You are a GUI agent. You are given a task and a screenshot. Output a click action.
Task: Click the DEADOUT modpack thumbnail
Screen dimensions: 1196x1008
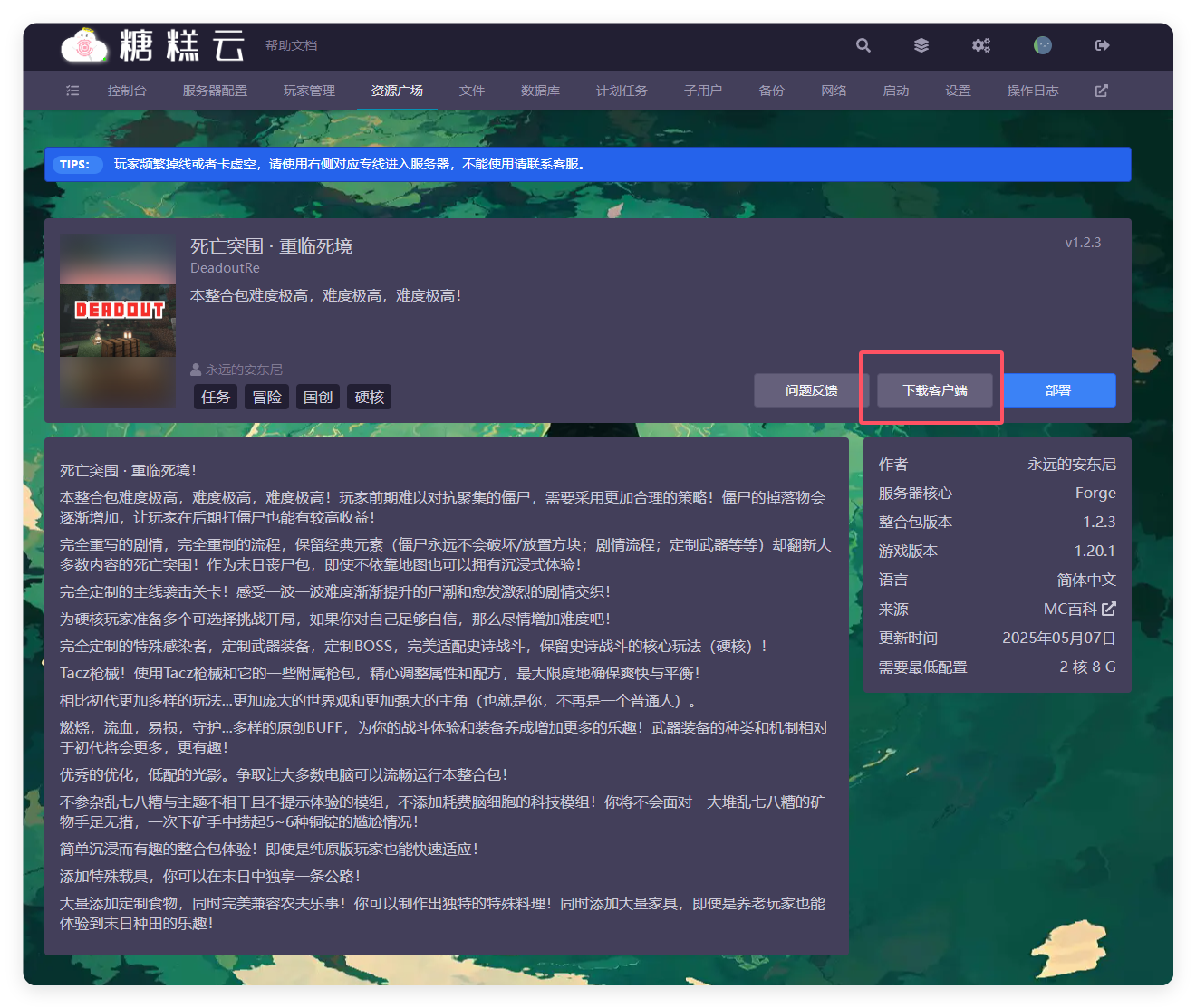(x=118, y=321)
